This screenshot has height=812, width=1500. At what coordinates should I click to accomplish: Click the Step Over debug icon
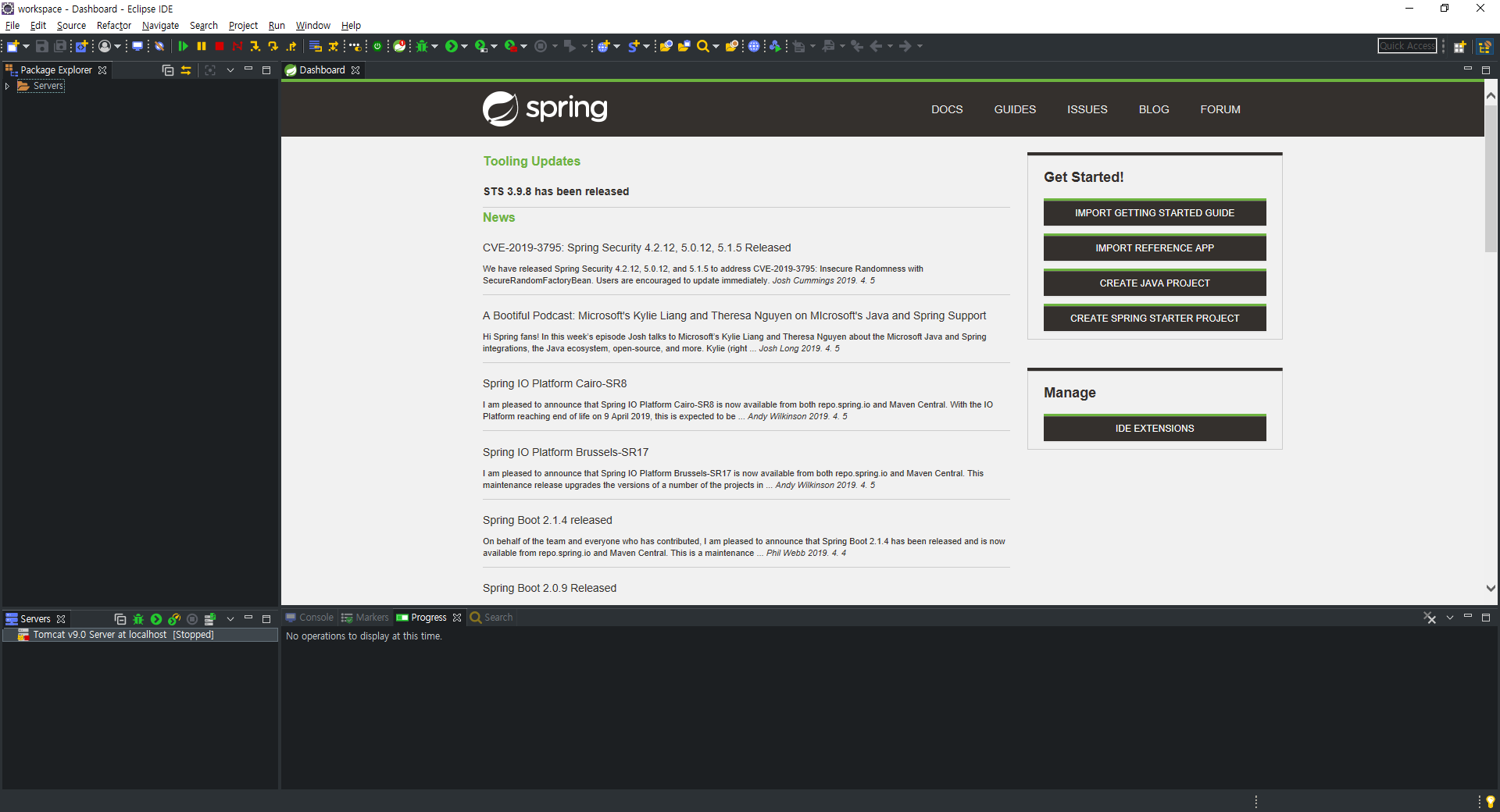(273, 46)
